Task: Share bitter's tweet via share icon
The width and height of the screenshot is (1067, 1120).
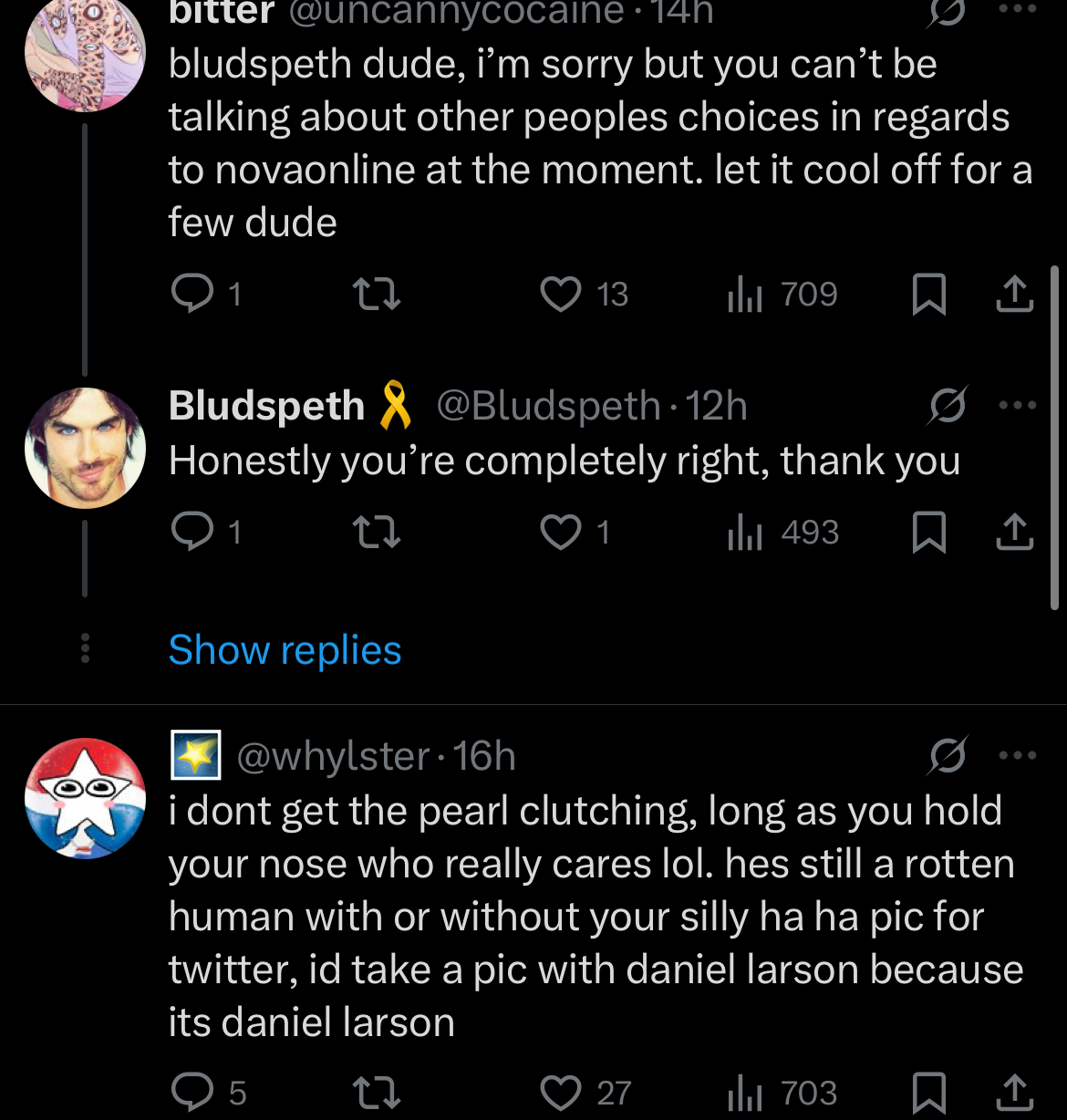Action: 1014,294
